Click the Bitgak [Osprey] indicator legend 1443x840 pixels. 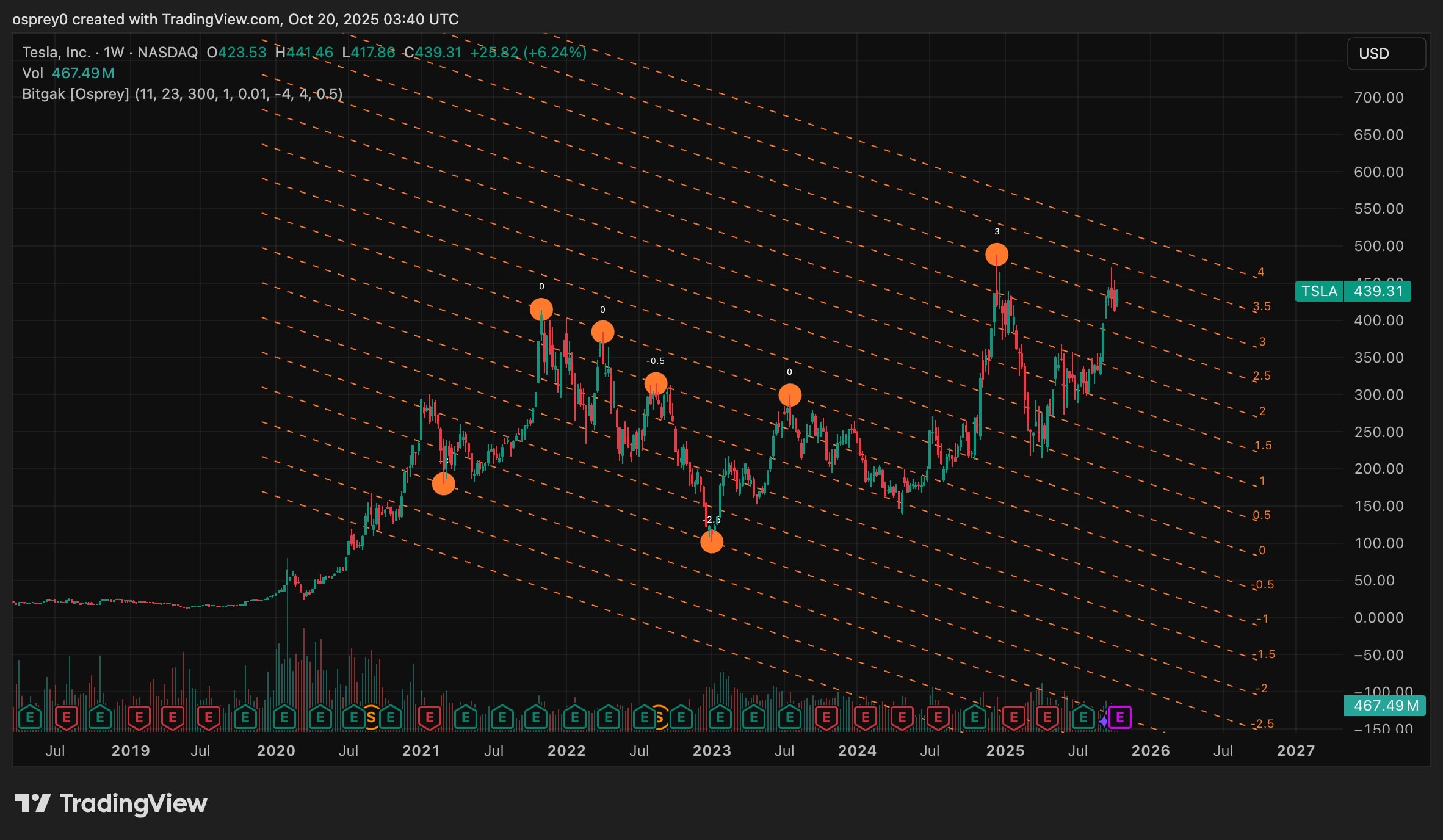point(182,94)
